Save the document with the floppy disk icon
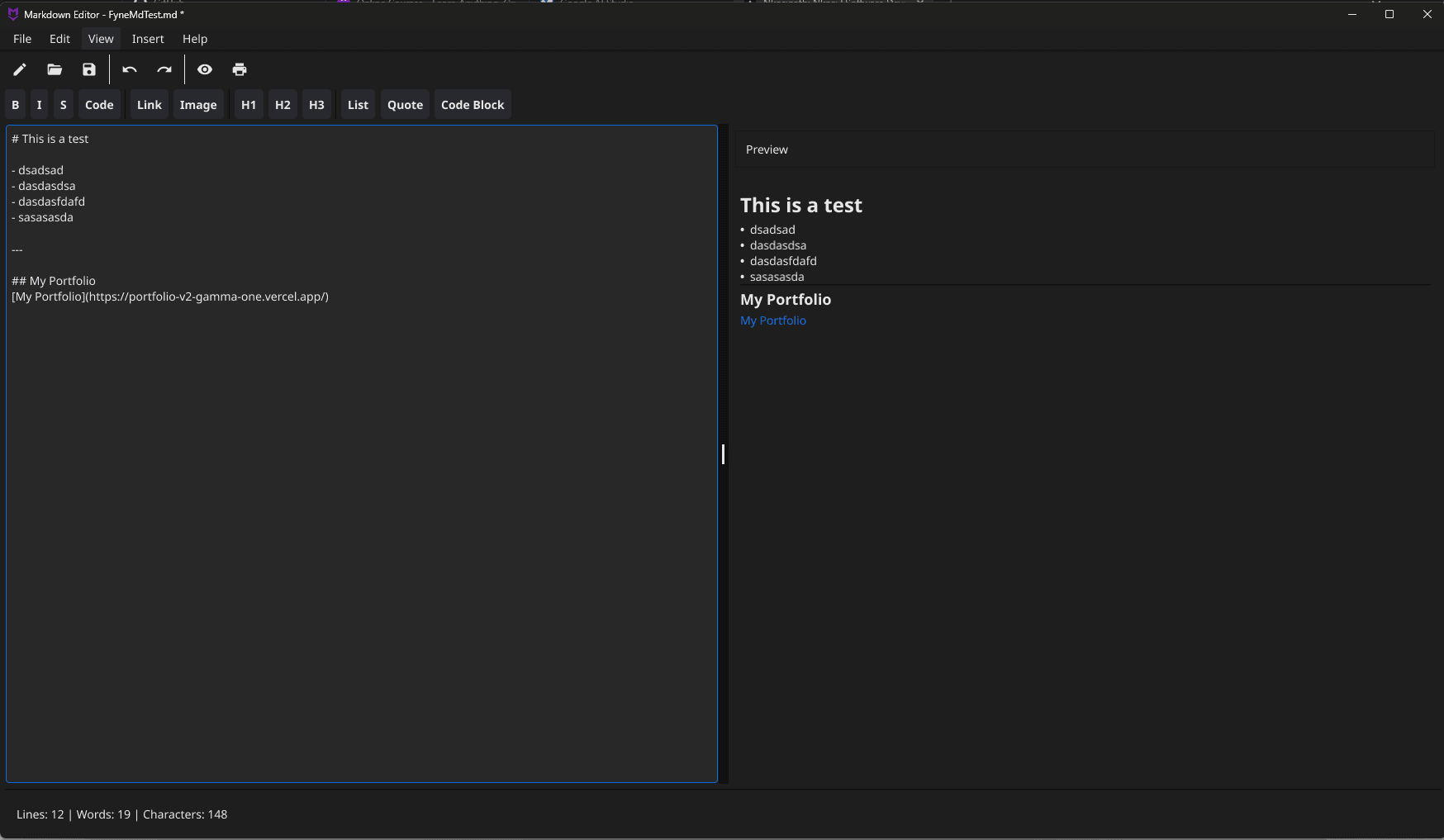The height and width of the screenshot is (840, 1444). [89, 69]
